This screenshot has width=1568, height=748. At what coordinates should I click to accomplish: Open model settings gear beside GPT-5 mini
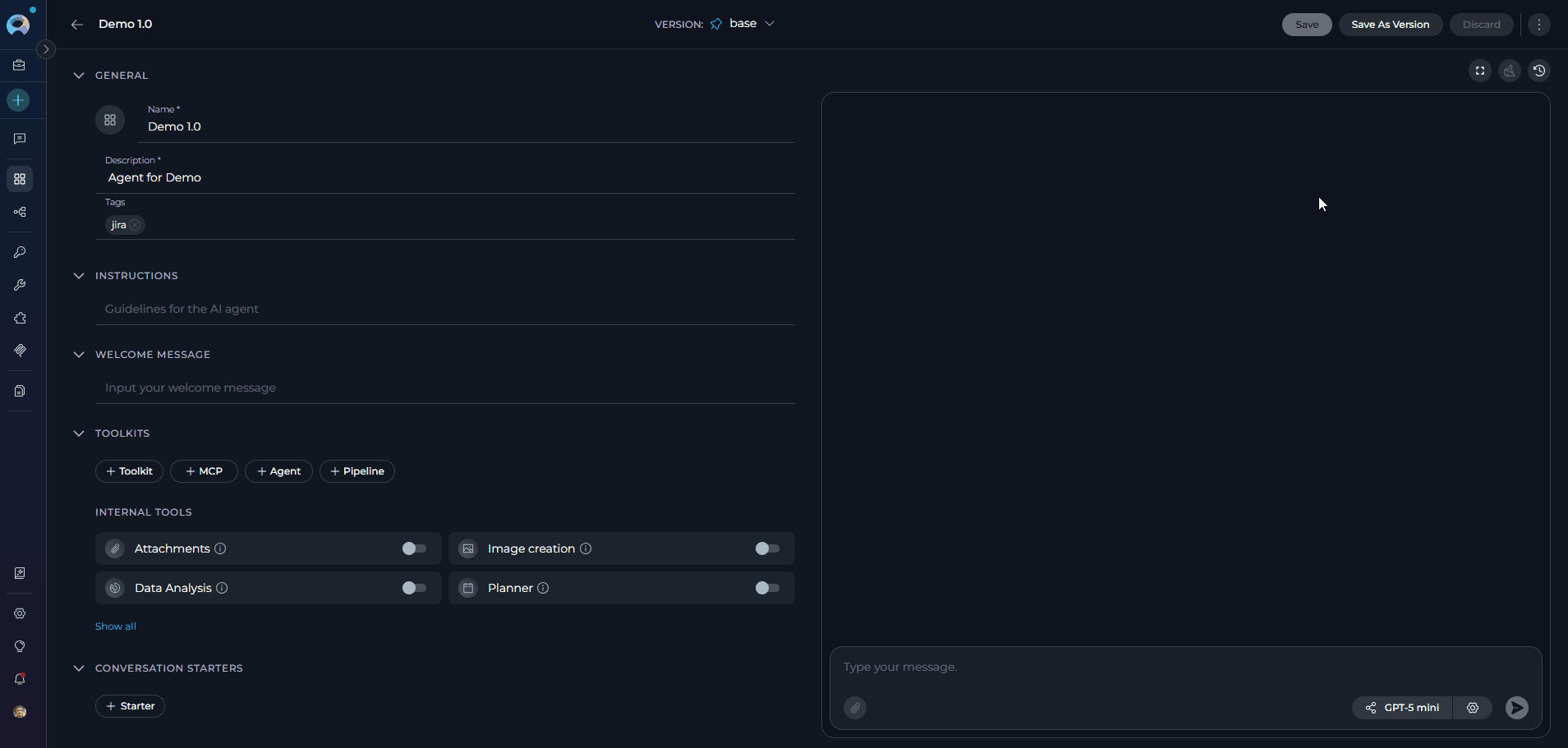[1473, 708]
